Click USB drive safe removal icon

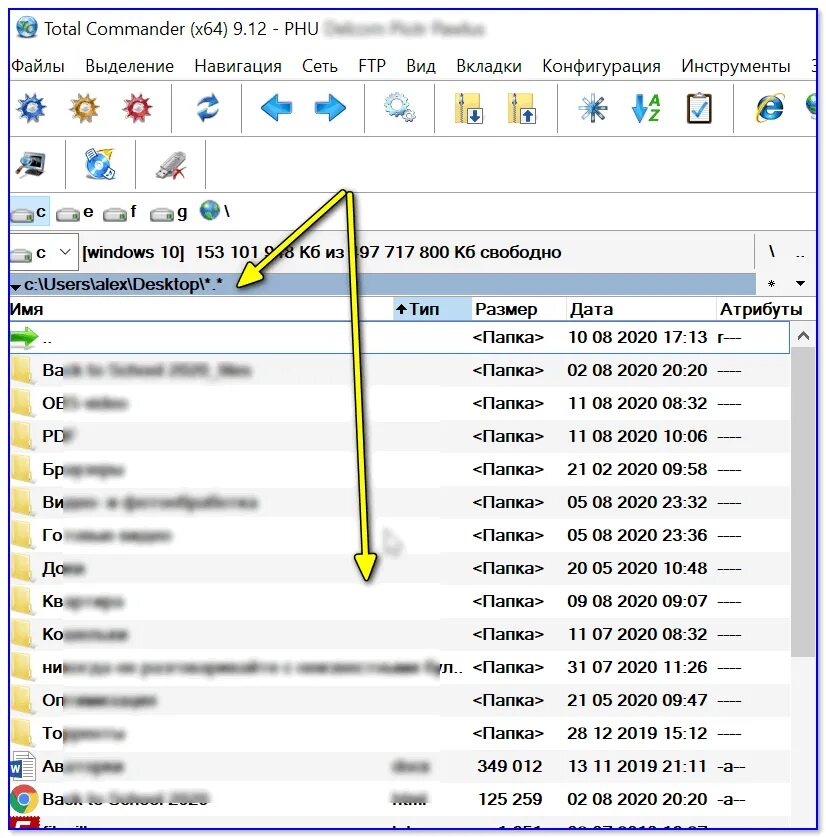click(171, 165)
